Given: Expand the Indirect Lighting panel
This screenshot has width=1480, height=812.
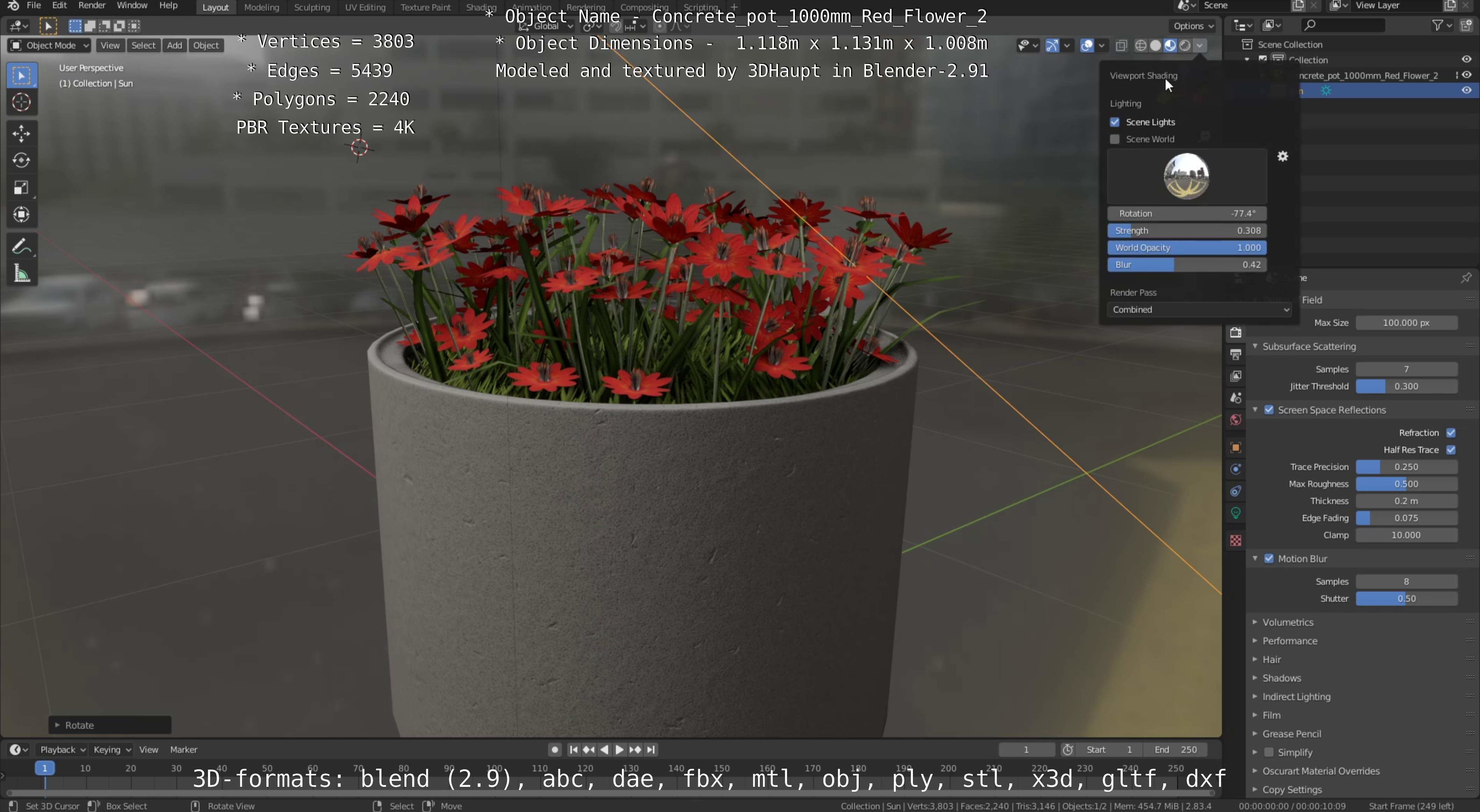Looking at the screenshot, I should pos(1296,697).
